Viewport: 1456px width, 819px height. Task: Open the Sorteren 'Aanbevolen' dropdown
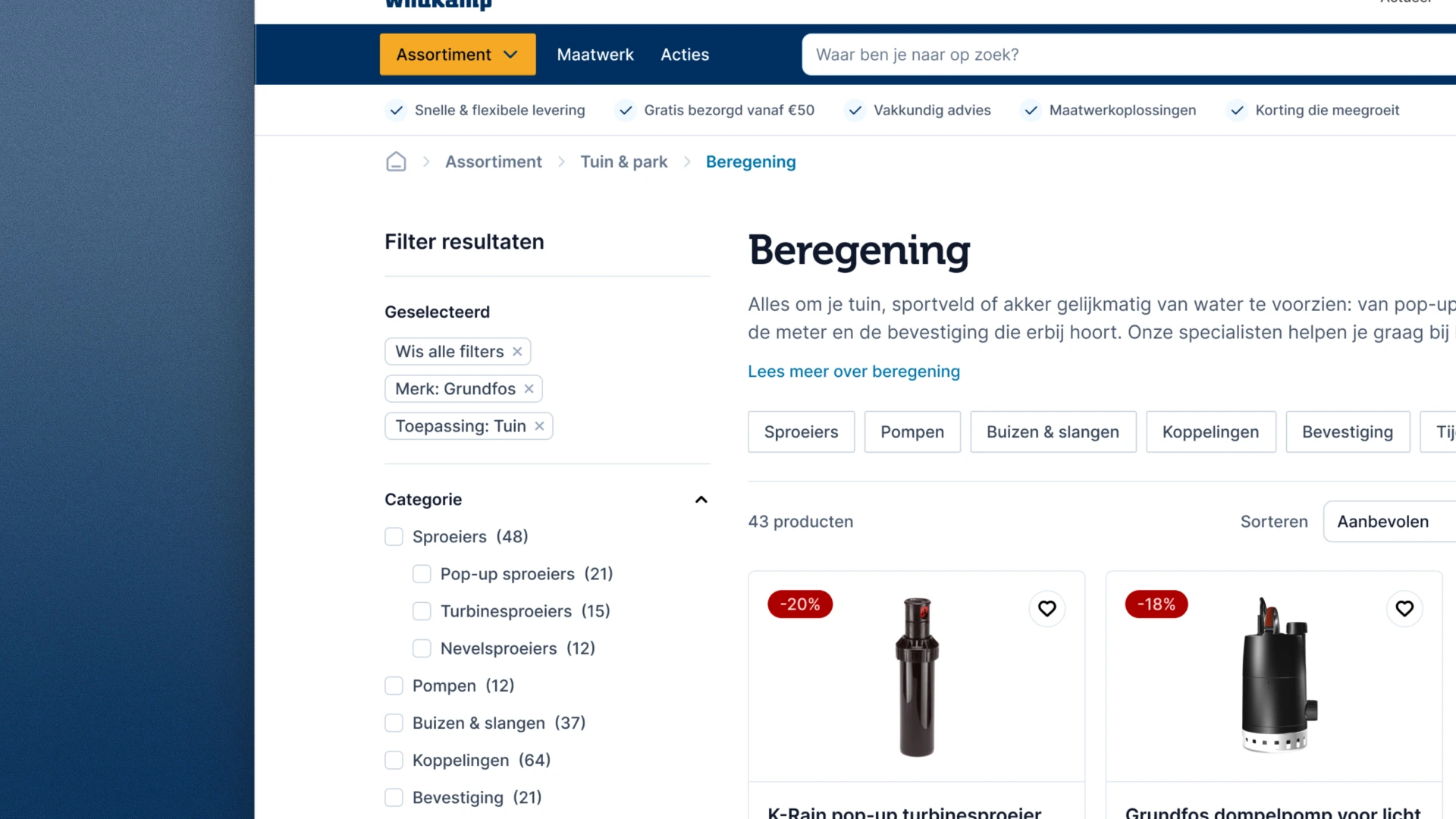1389,522
